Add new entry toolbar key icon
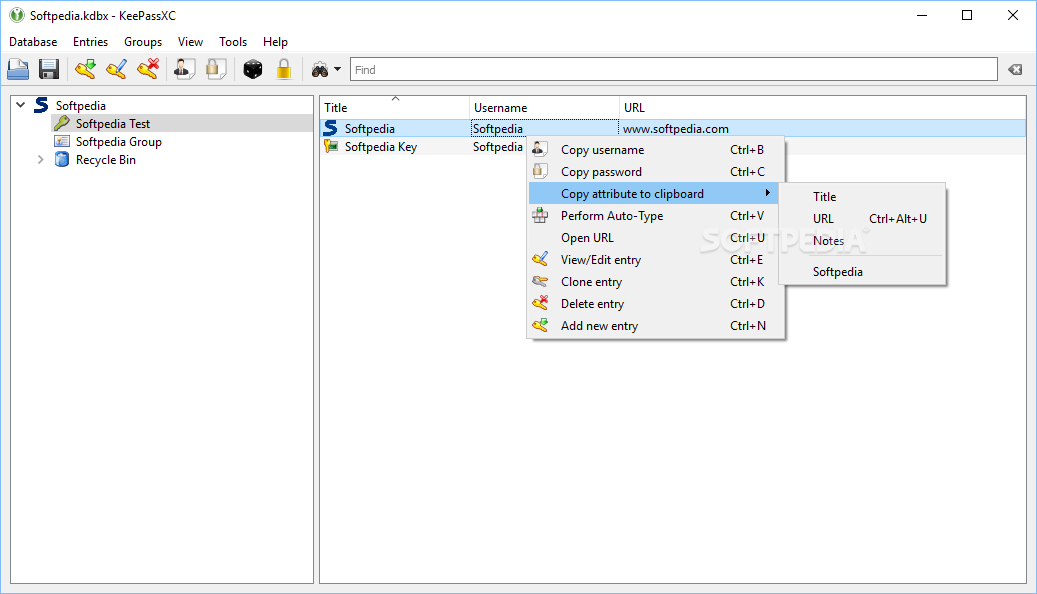The image size is (1037, 594). point(85,69)
